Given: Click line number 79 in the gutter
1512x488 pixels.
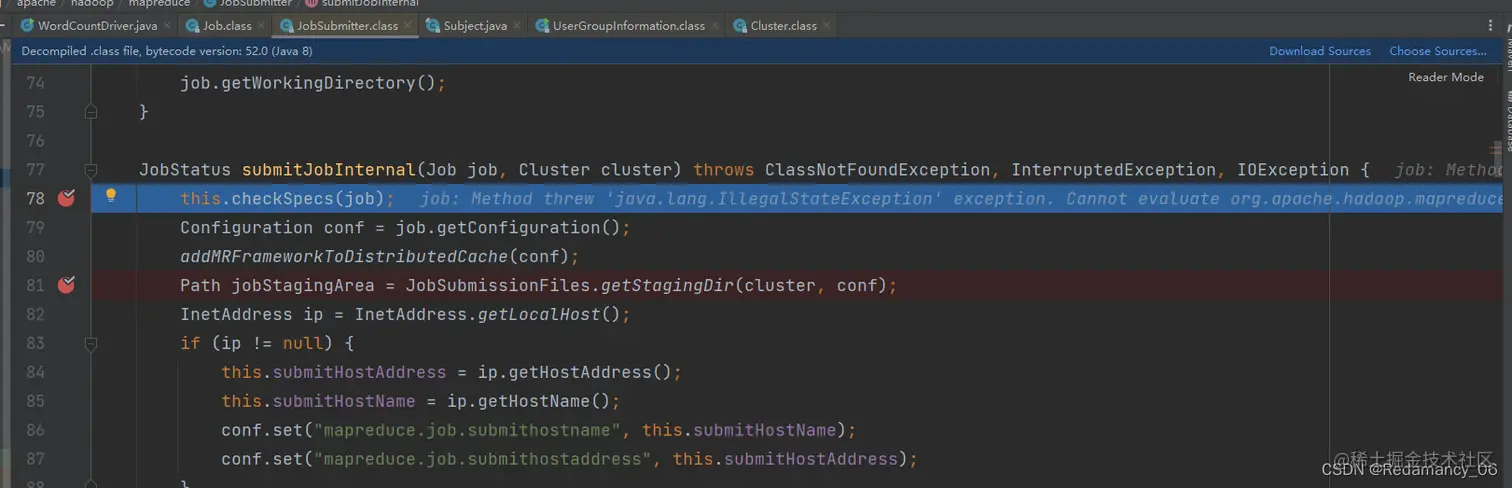Looking at the screenshot, I should pyautogui.click(x=35, y=227).
